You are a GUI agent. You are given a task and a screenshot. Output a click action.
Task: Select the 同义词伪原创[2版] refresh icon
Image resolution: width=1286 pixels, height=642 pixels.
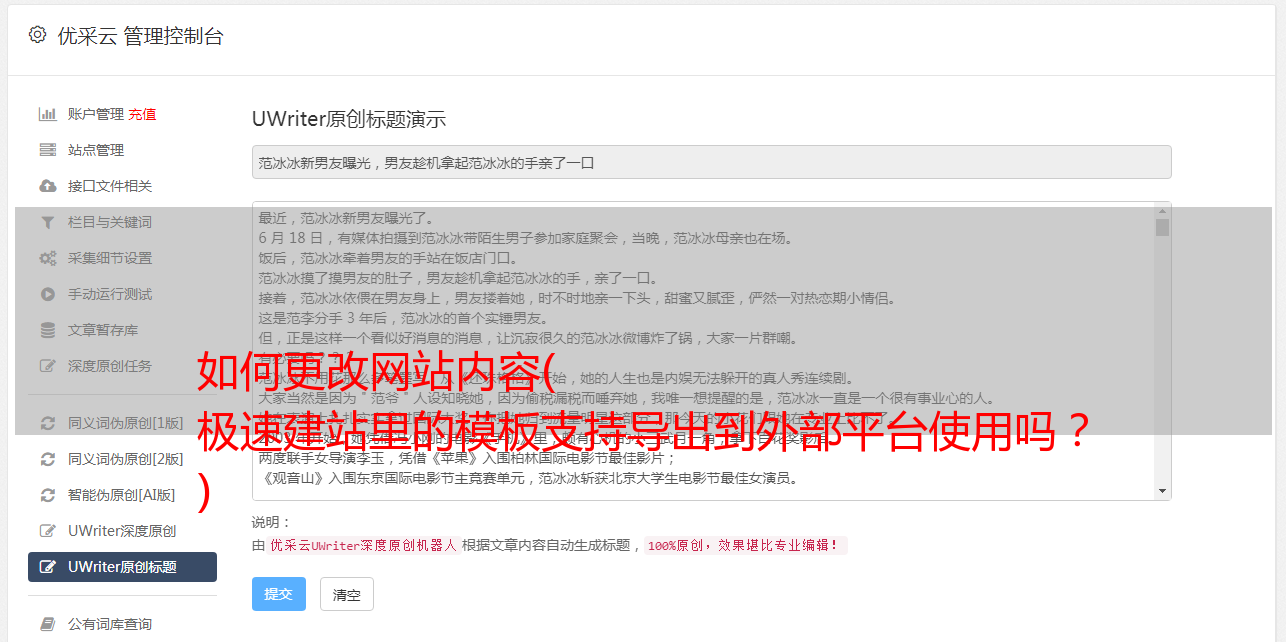(x=47, y=459)
